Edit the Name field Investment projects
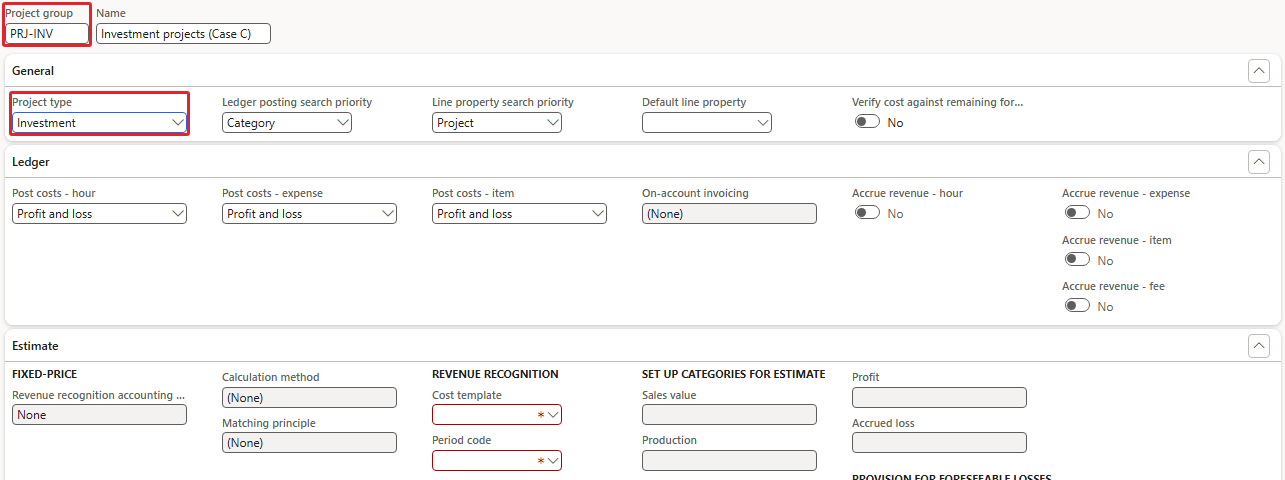The image size is (1285, 480). click(183, 34)
